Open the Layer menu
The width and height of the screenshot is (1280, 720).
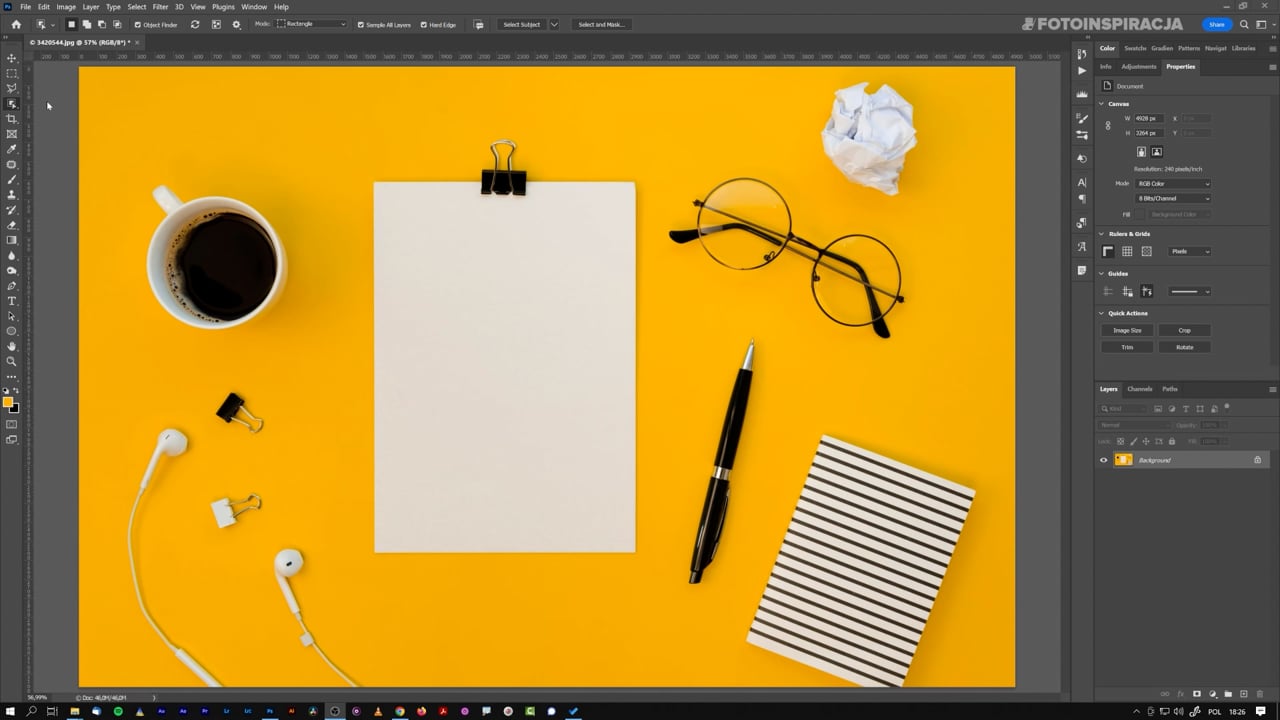click(91, 7)
